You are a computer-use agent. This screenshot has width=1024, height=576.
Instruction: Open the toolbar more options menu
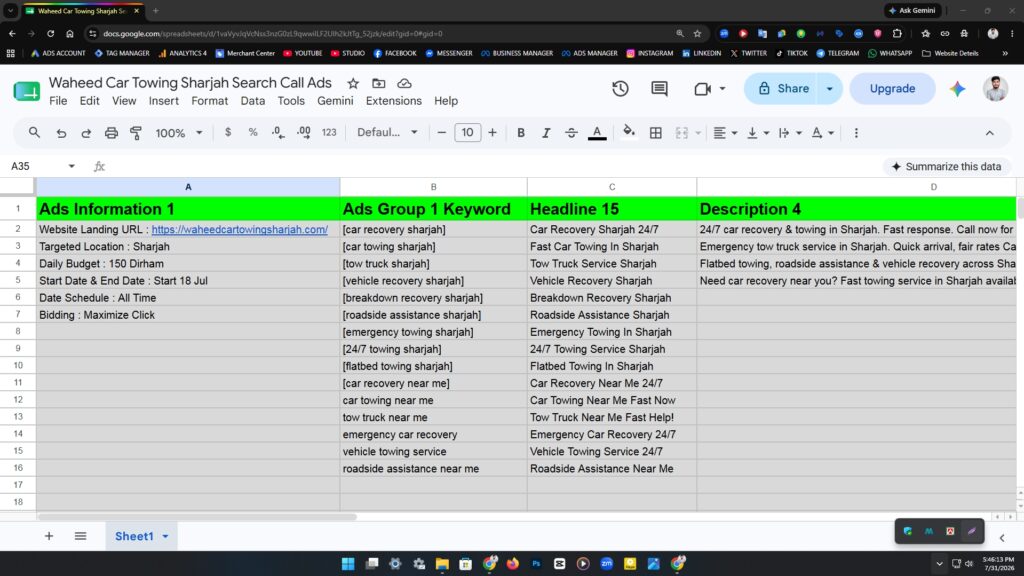[856, 133]
